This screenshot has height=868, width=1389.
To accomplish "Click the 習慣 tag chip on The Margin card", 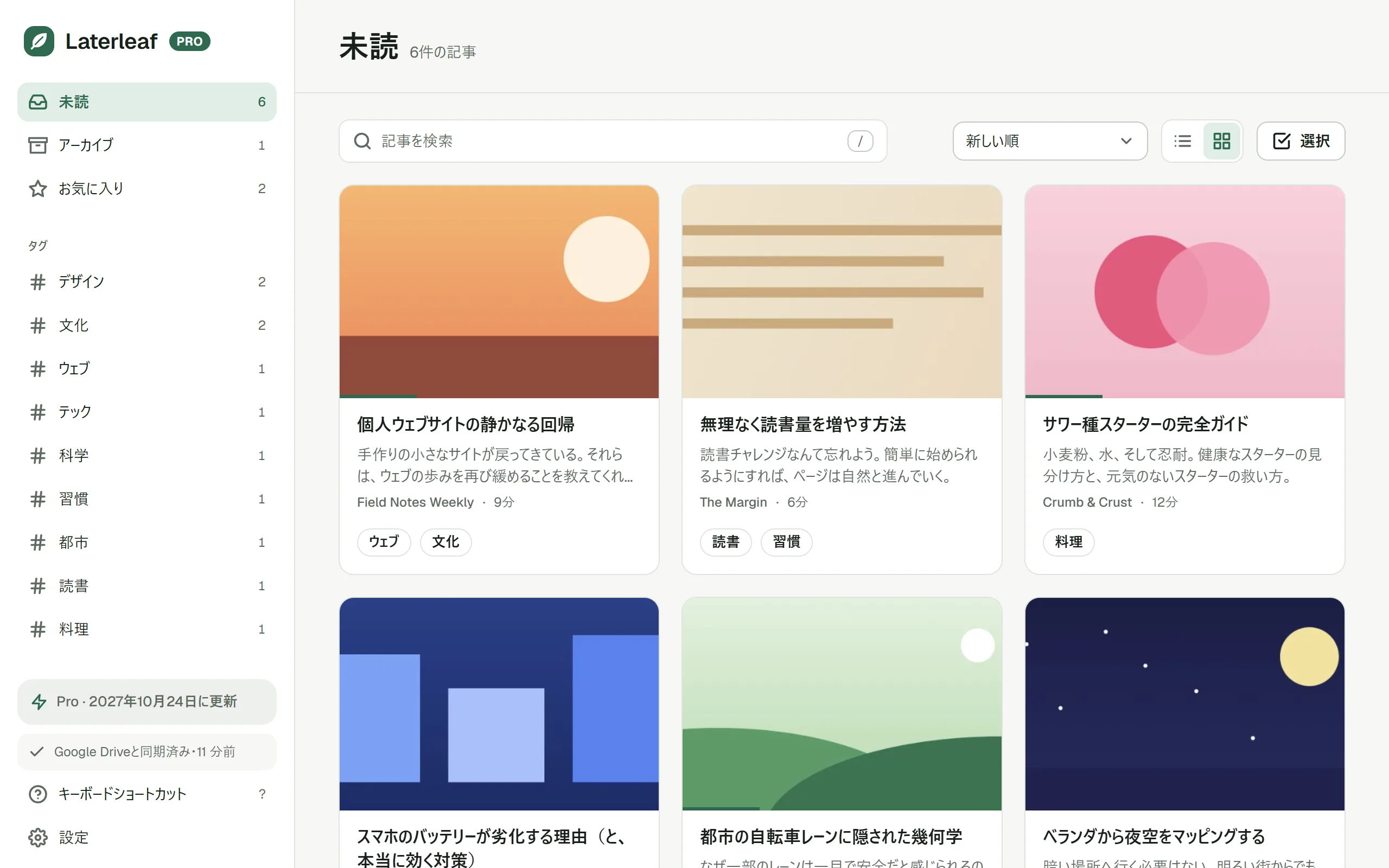I will tap(786, 542).
